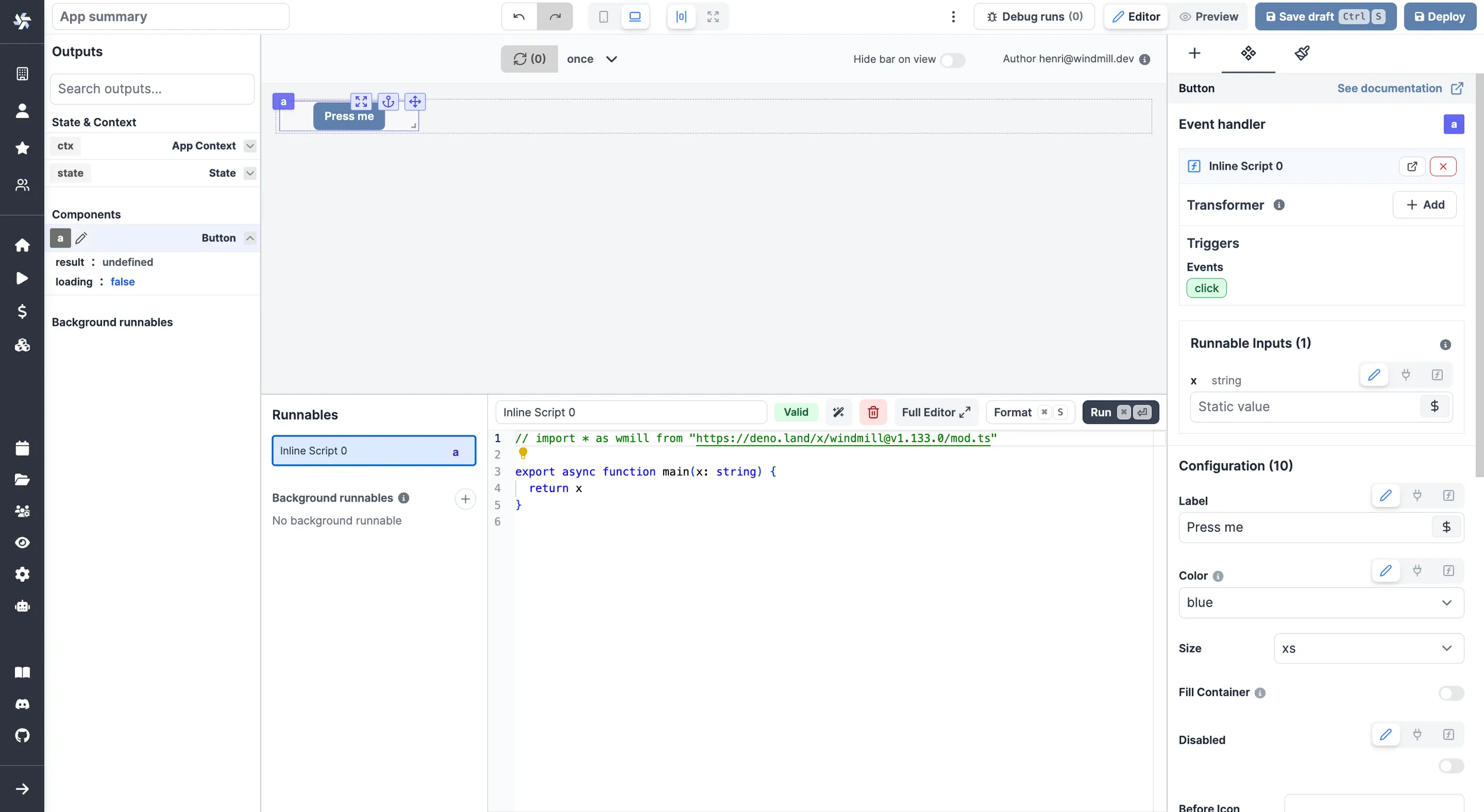Open Discord from the left sidebar
The image size is (1484, 812).
pos(22,703)
